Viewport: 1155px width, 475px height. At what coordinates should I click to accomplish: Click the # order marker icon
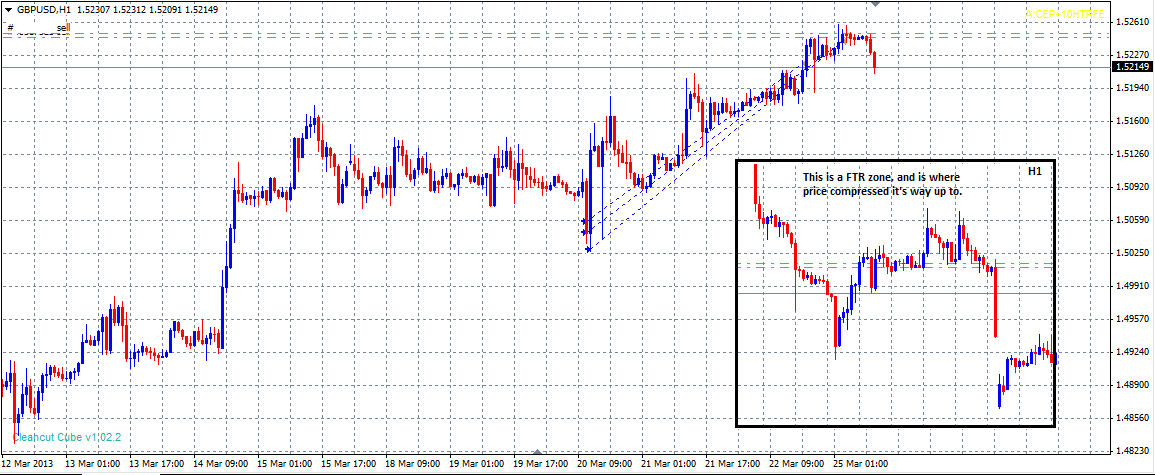click(10, 28)
